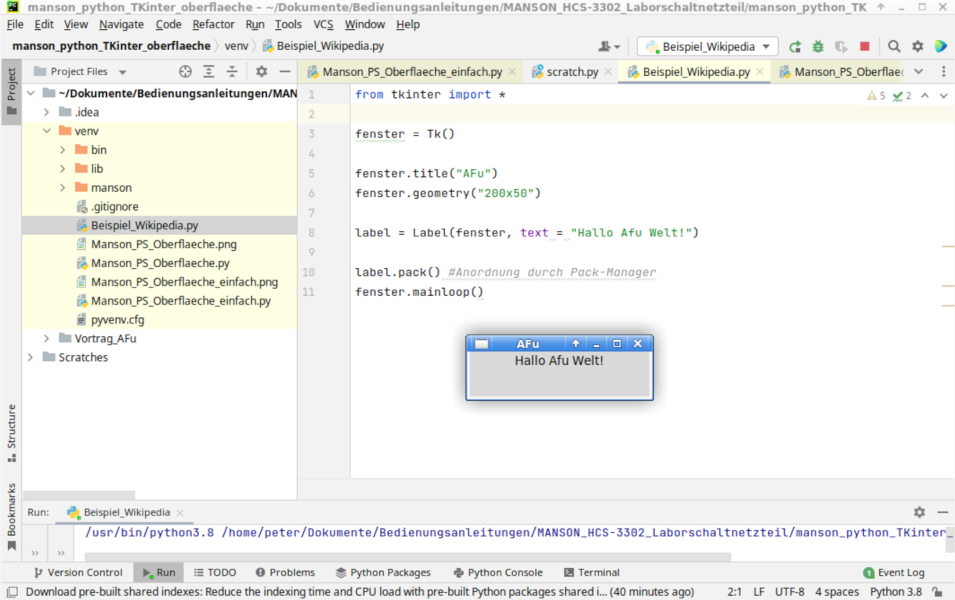Open IDE settings gear in top toolbar
The width and height of the screenshot is (955, 600).
click(917, 46)
